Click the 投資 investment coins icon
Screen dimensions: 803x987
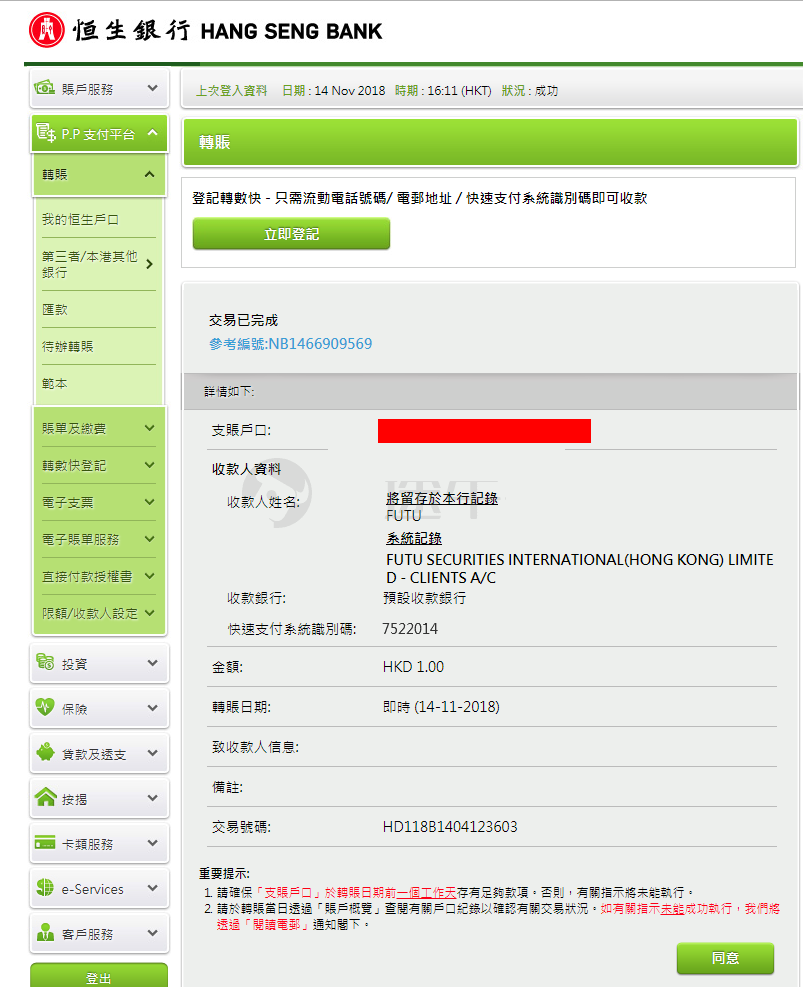point(45,662)
